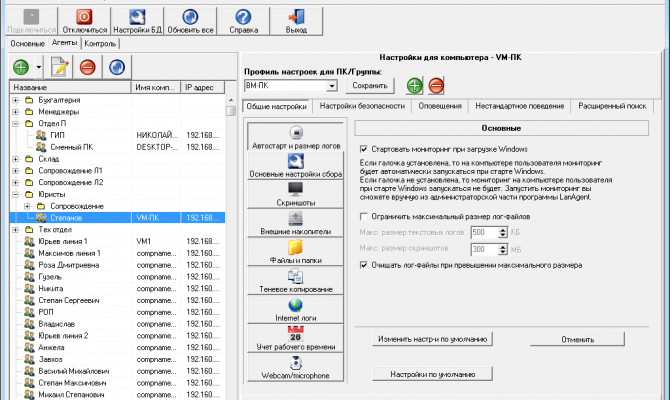Click Макс. размер текстовых логов field
Screen dimensions: 670x400
tap(485, 233)
